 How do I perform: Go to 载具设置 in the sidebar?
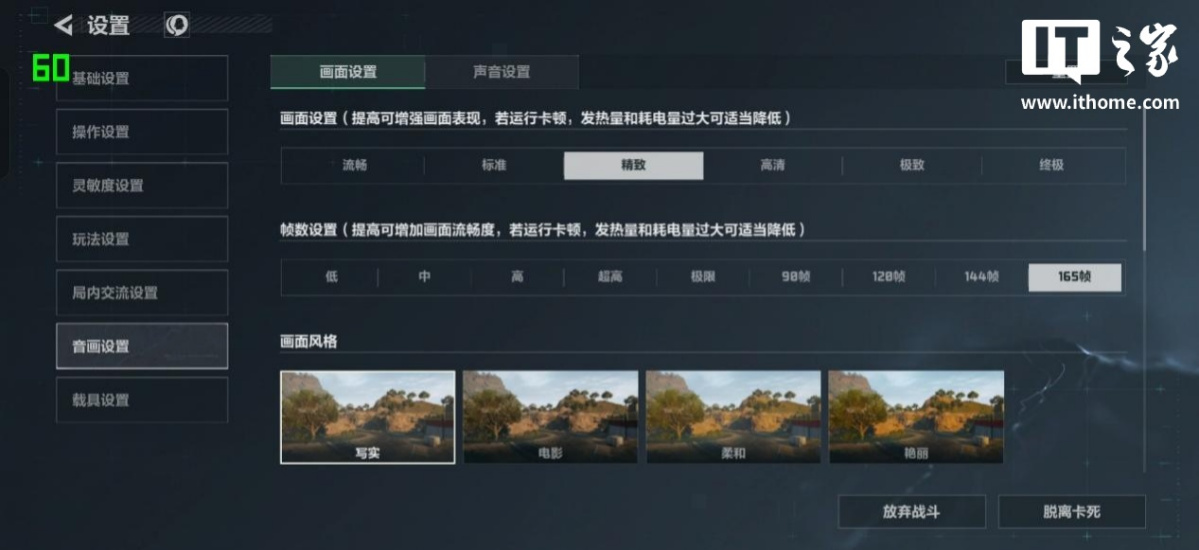(x=142, y=399)
